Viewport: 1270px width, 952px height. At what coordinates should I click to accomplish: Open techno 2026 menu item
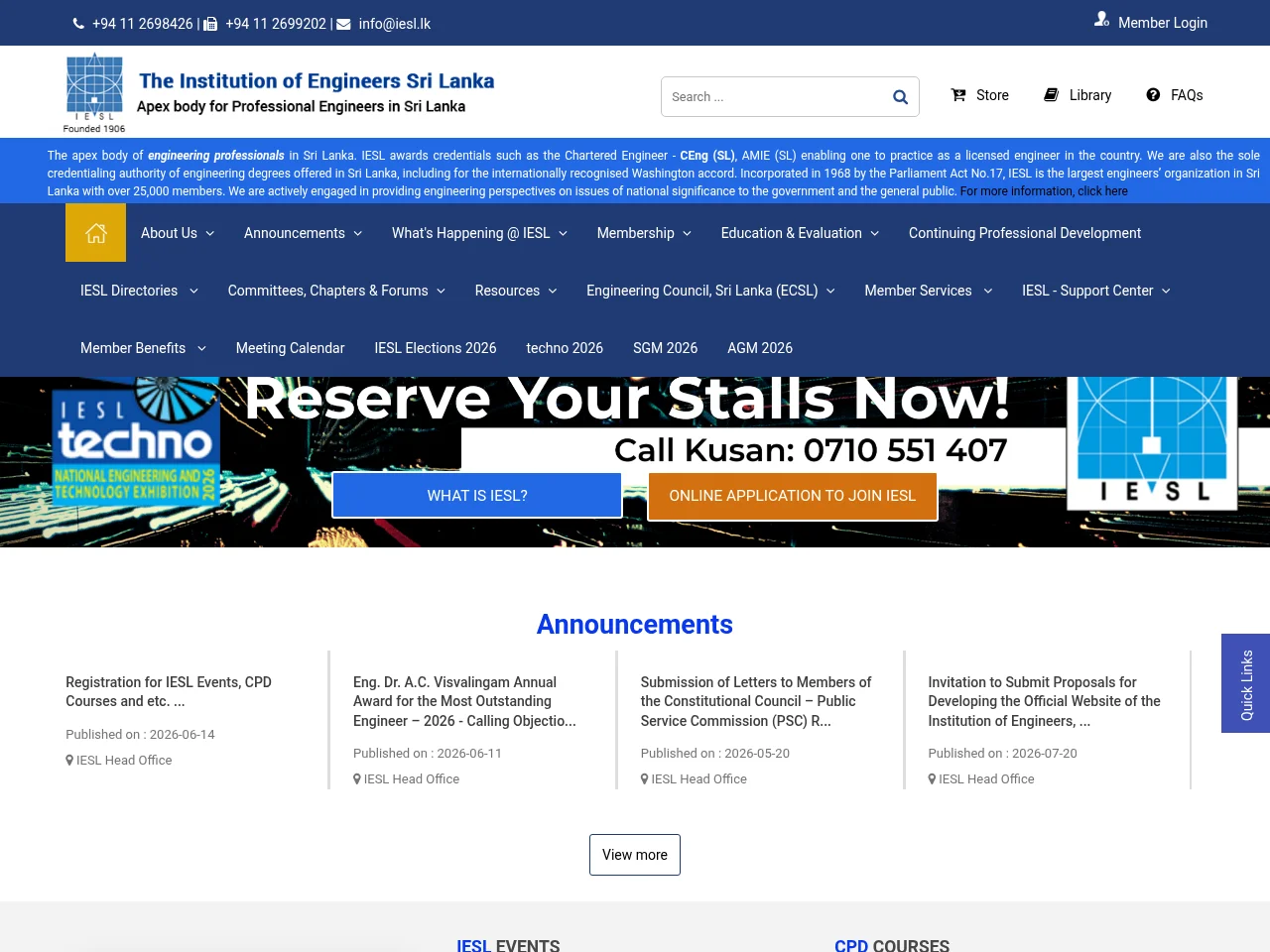point(565,348)
